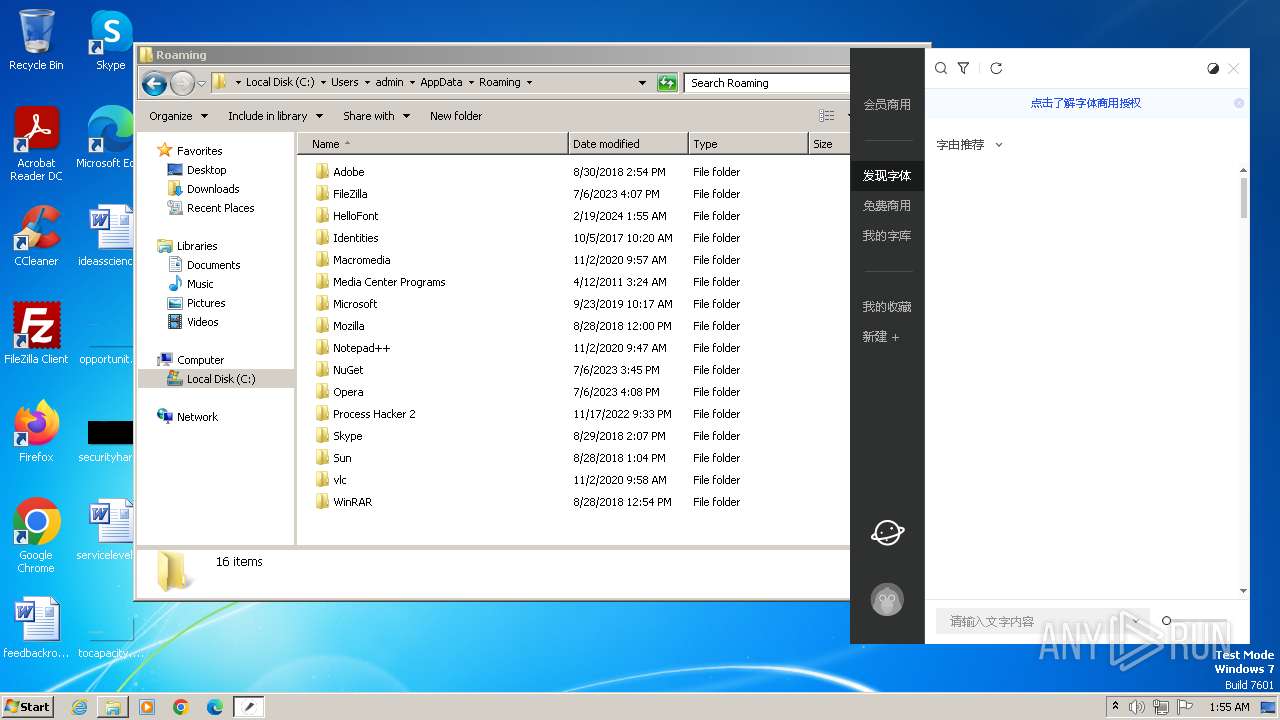Select Recent Places in navigation pane
This screenshot has height=720, width=1280.
point(220,208)
